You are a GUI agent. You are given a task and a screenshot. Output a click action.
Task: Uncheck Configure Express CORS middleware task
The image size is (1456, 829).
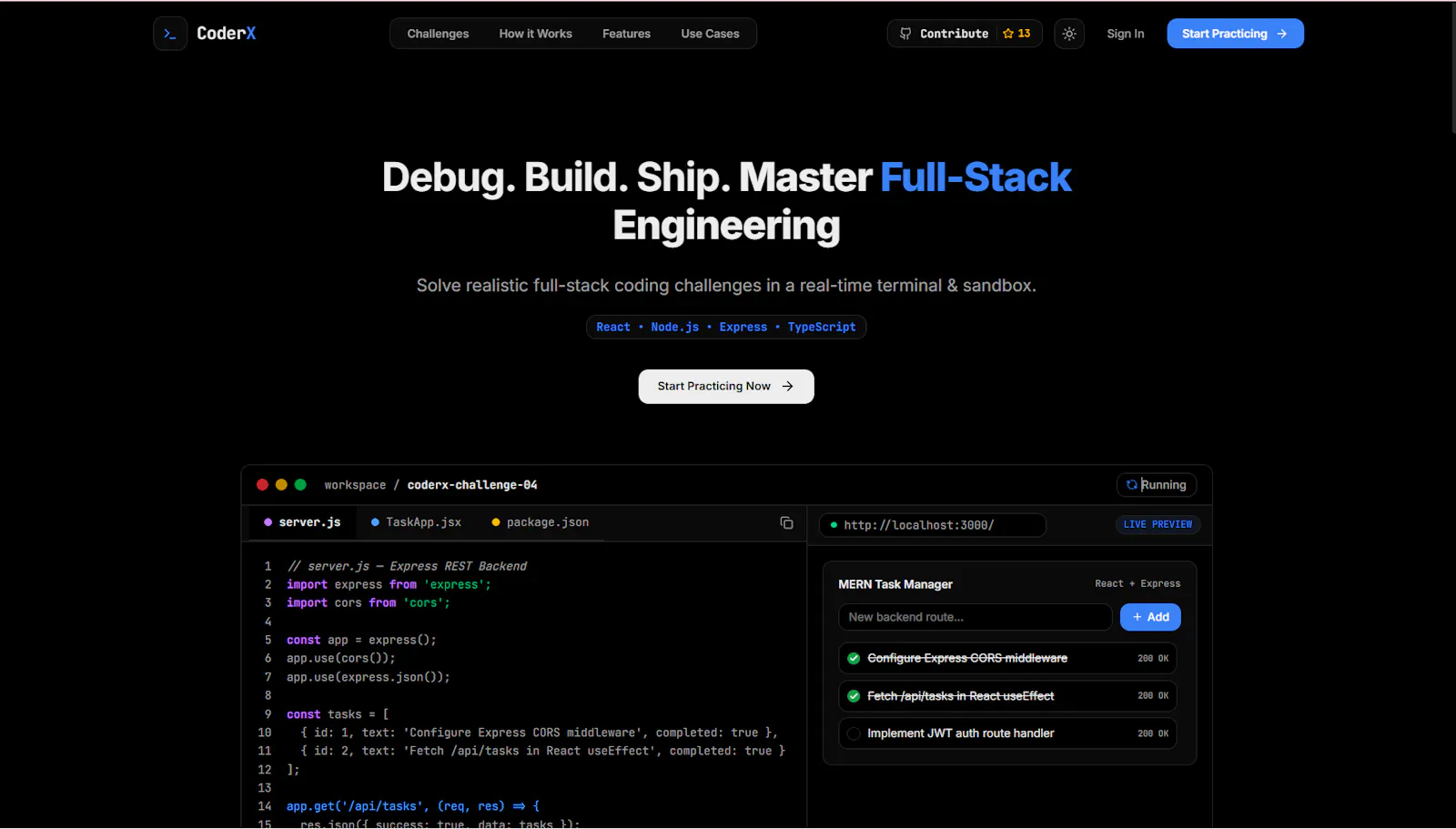coord(854,658)
